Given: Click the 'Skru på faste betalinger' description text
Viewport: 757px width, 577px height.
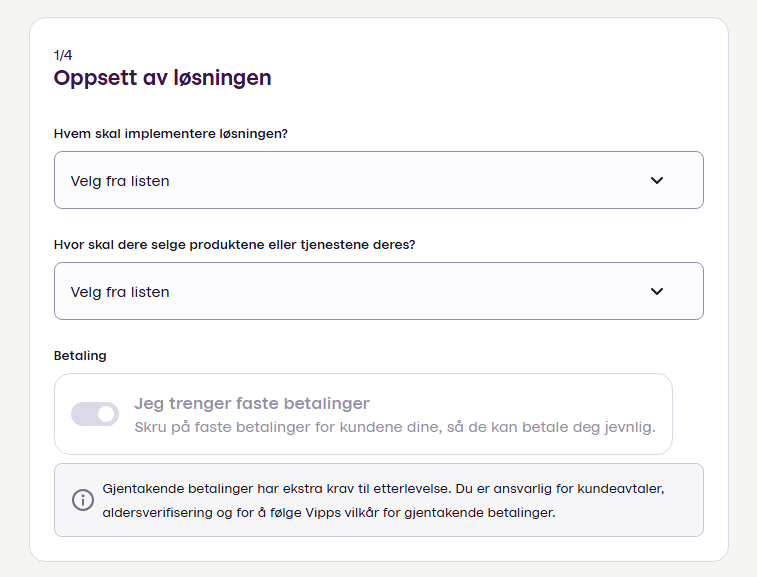Looking at the screenshot, I should click(x=394, y=427).
